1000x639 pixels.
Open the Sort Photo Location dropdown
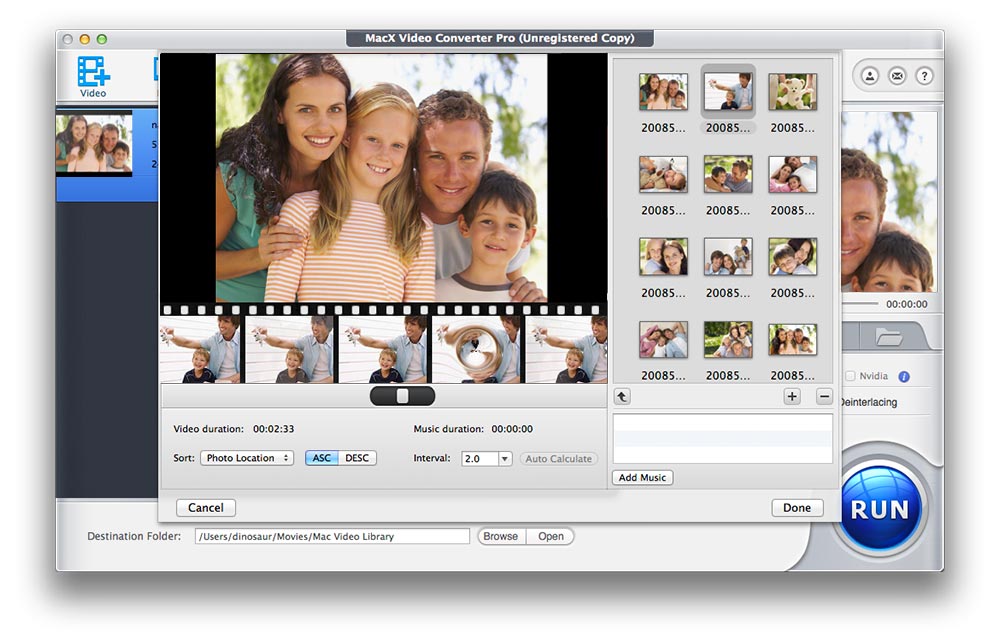click(x=247, y=458)
